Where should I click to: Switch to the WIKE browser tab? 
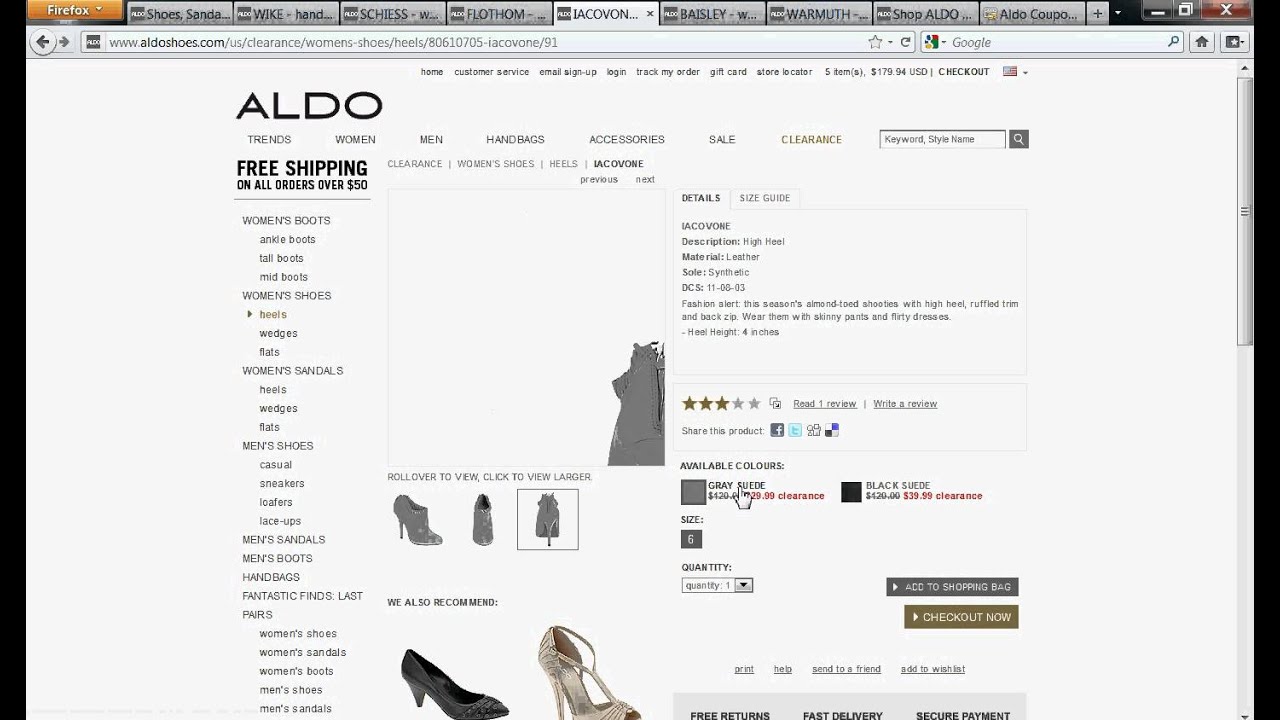click(x=286, y=14)
